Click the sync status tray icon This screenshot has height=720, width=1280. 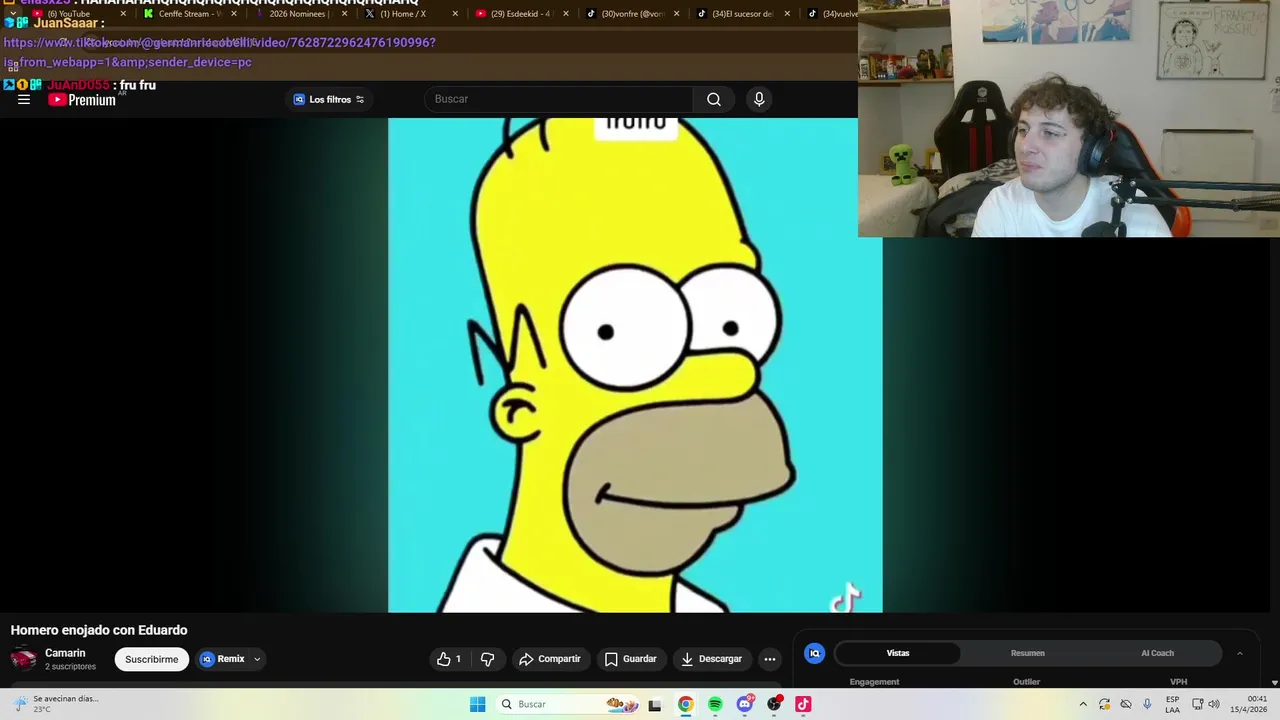(1104, 704)
